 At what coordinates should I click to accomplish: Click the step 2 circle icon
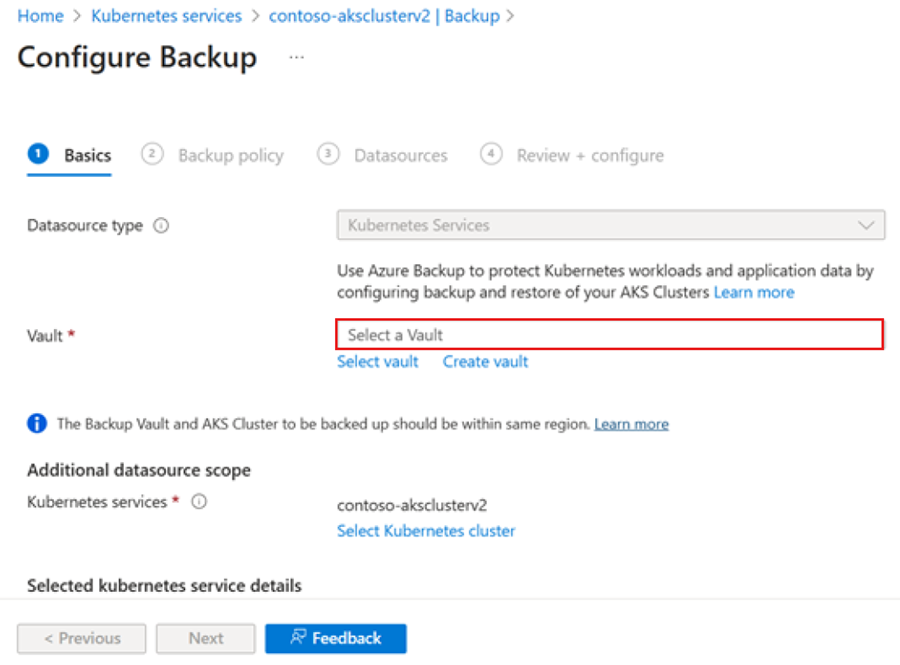tap(152, 154)
